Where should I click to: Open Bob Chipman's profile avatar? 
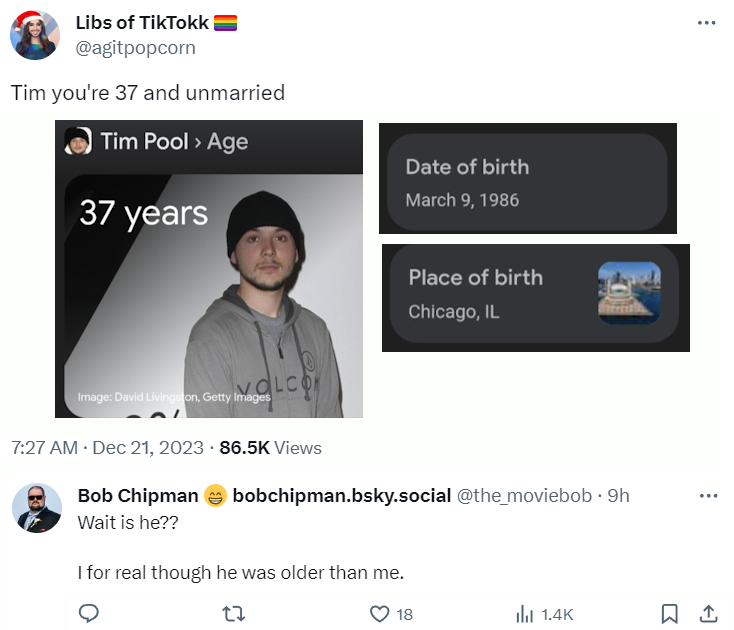coord(36,507)
